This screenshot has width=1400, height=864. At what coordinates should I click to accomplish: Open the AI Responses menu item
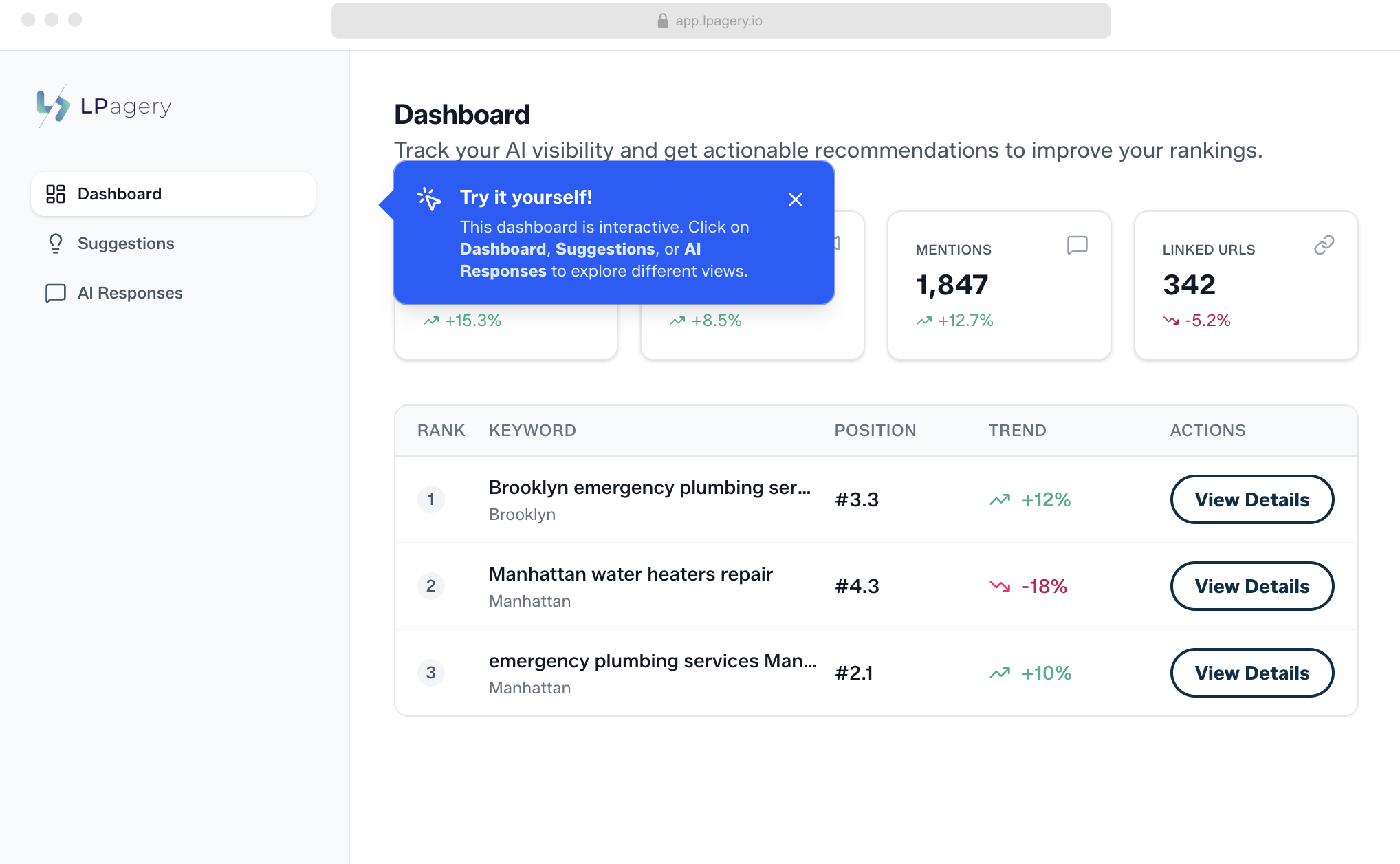(x=130, y=293)
